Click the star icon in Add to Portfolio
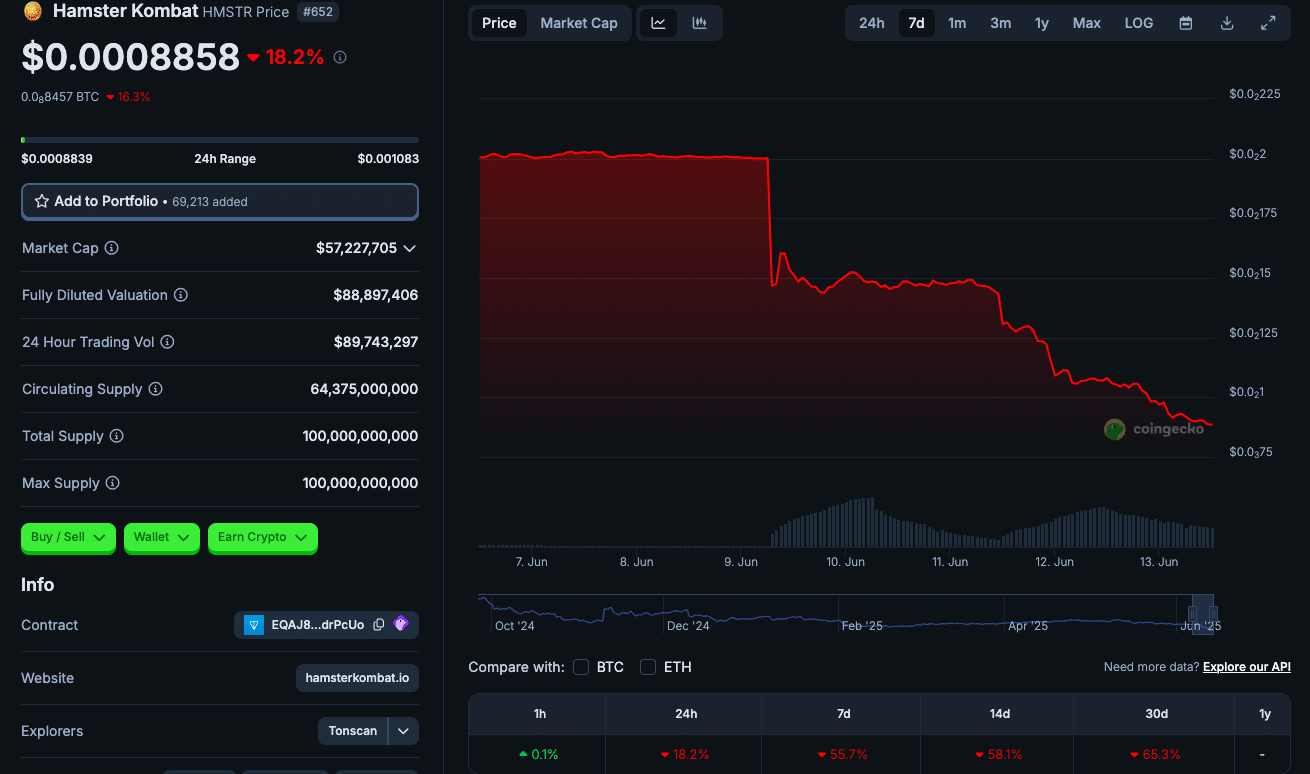The width and height of the screenshot is (1310, 774). (x=42, y=201)
